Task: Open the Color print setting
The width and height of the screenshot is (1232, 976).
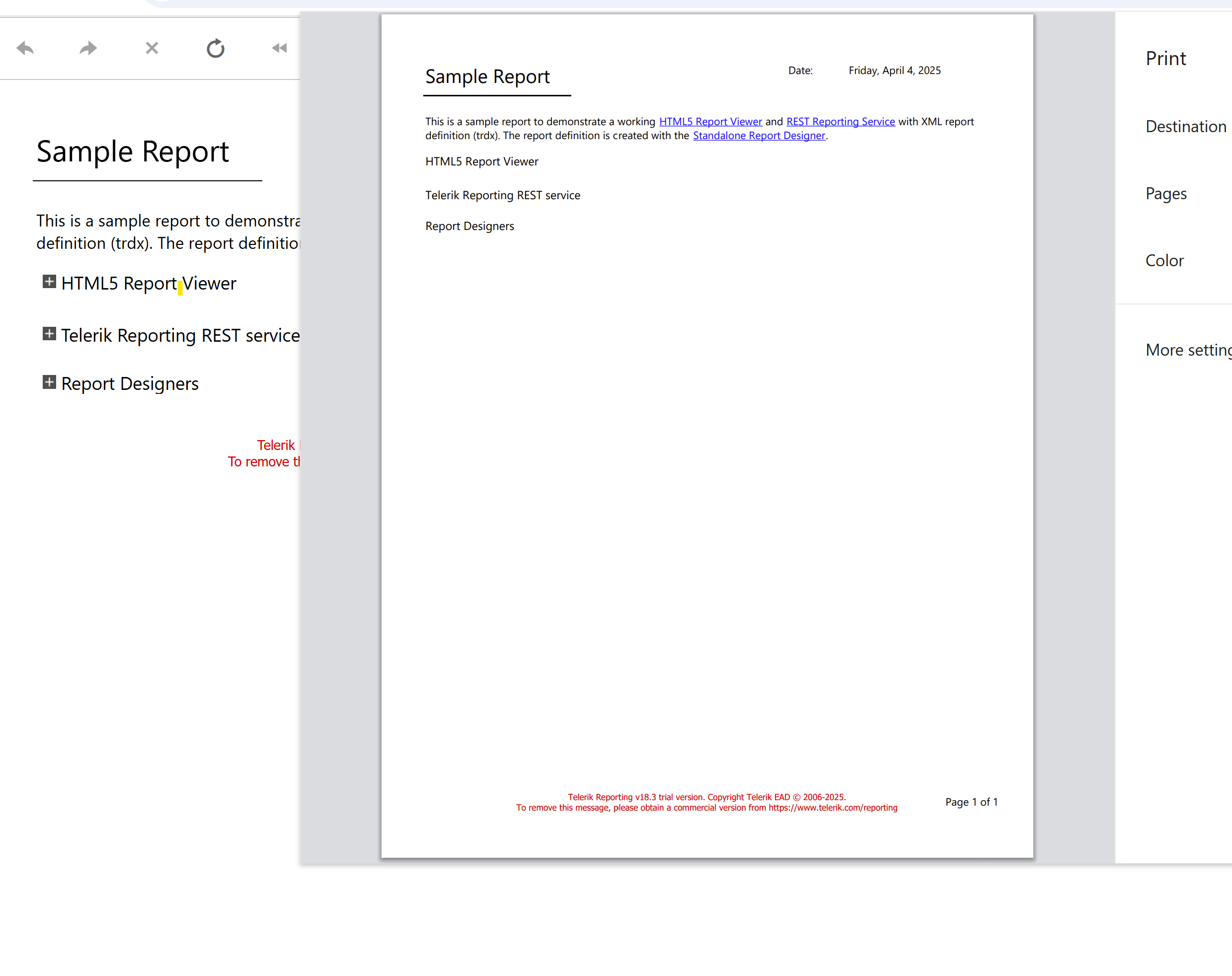Action: [x=1164, y=261]
